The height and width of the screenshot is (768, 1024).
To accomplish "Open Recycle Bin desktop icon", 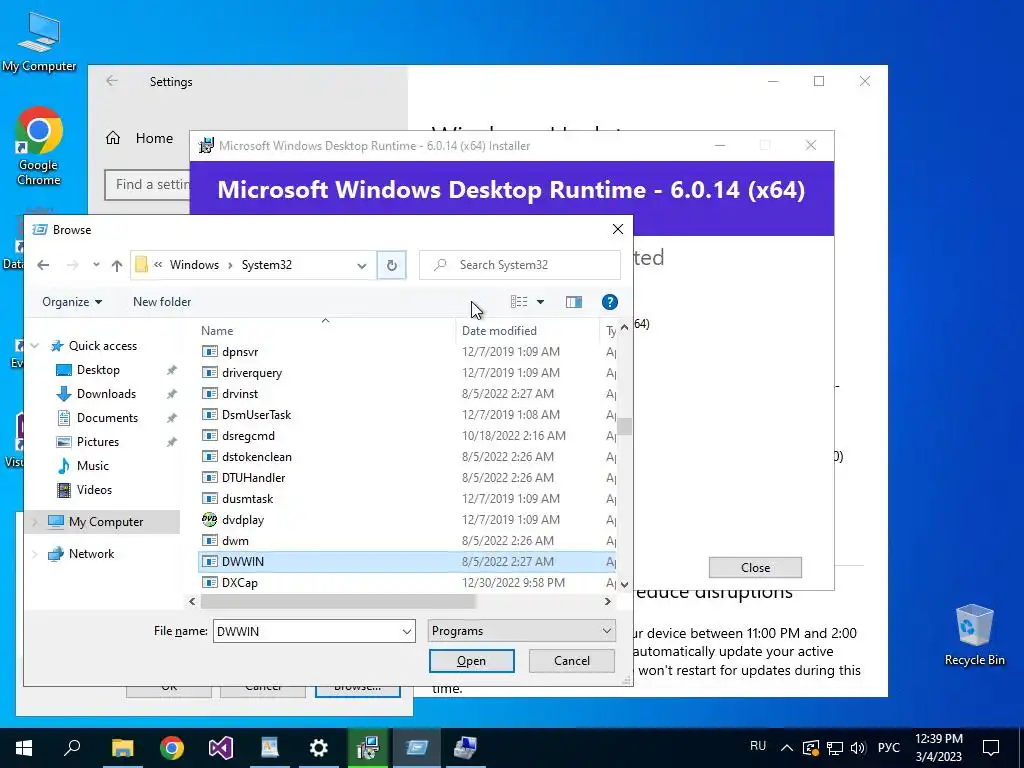I will tap(974, 635).
